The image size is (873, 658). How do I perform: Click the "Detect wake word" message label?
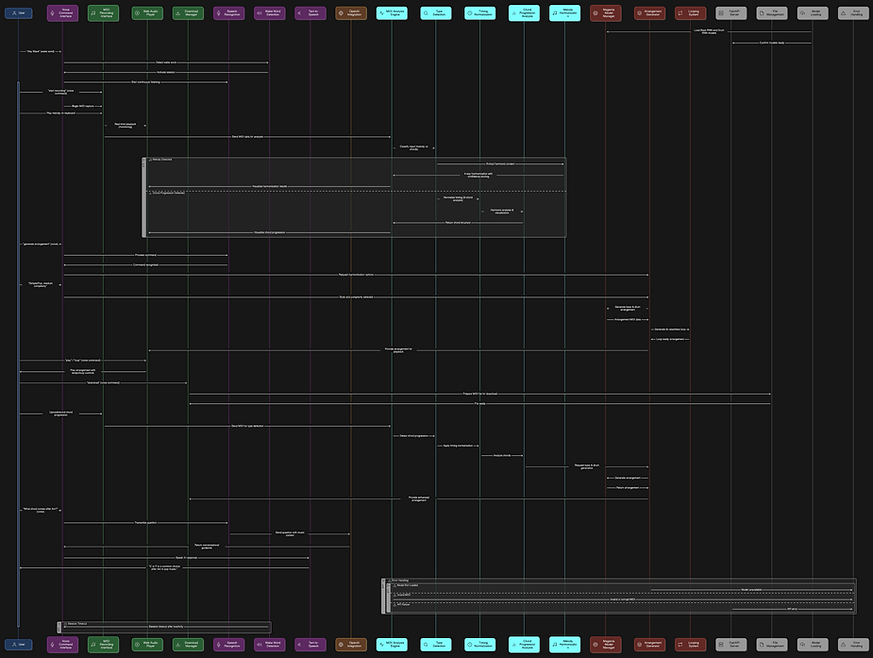click(x=166, y=62)
